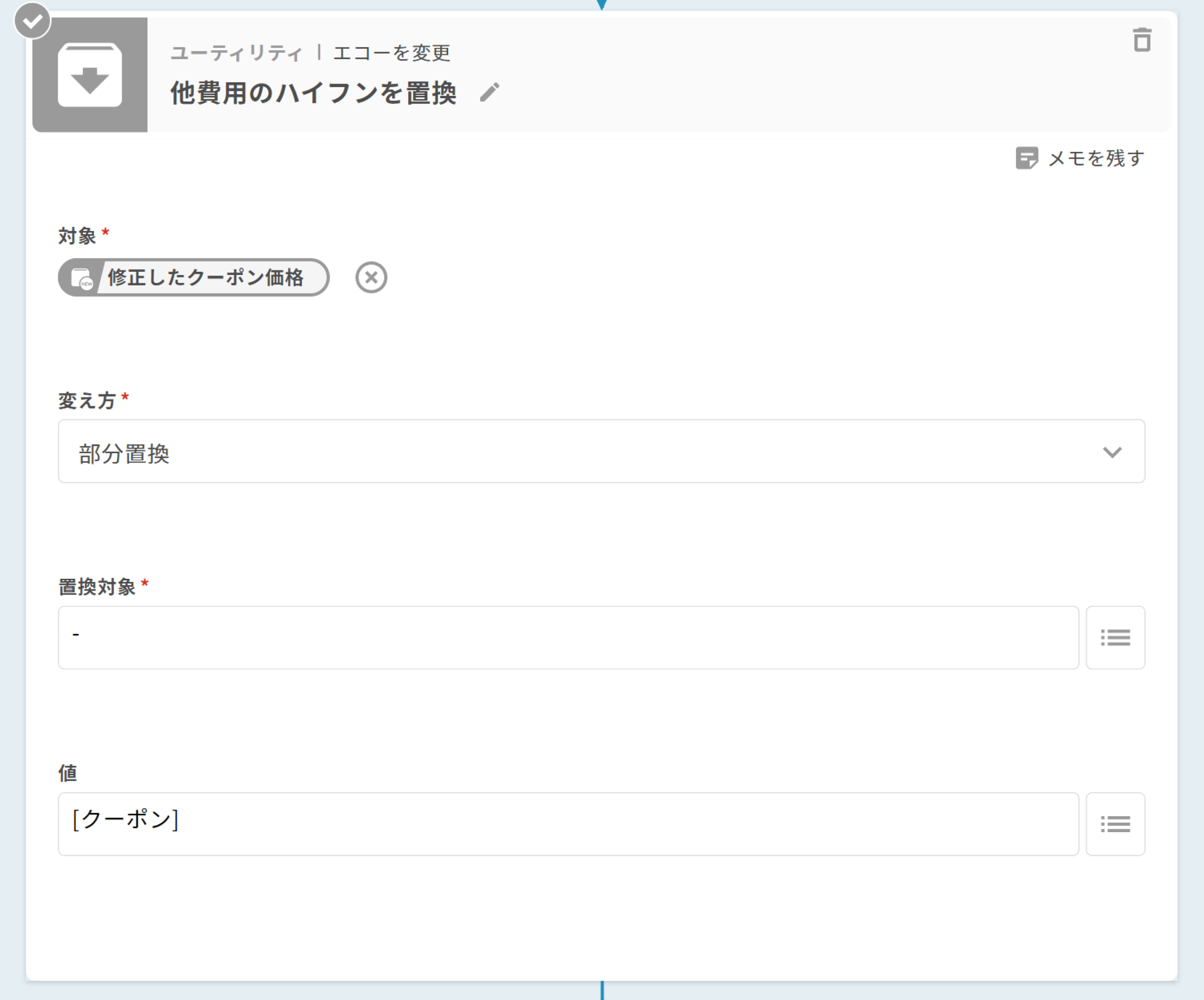Click the エコーを変更 action label
This screenshot has width=1204, height=1000.
(392, 53)
